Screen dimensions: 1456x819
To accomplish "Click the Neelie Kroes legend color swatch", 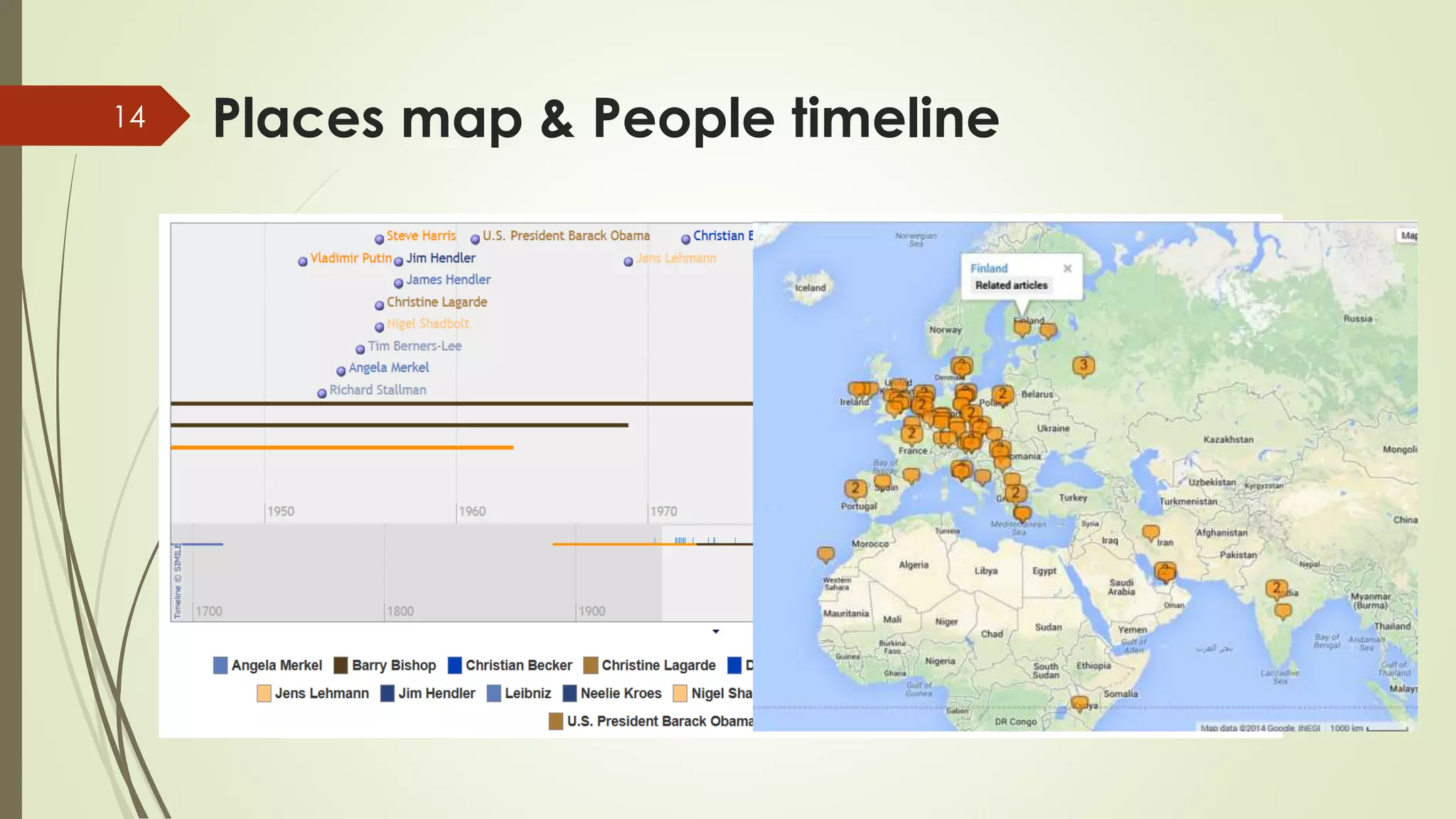I will 569,693.
